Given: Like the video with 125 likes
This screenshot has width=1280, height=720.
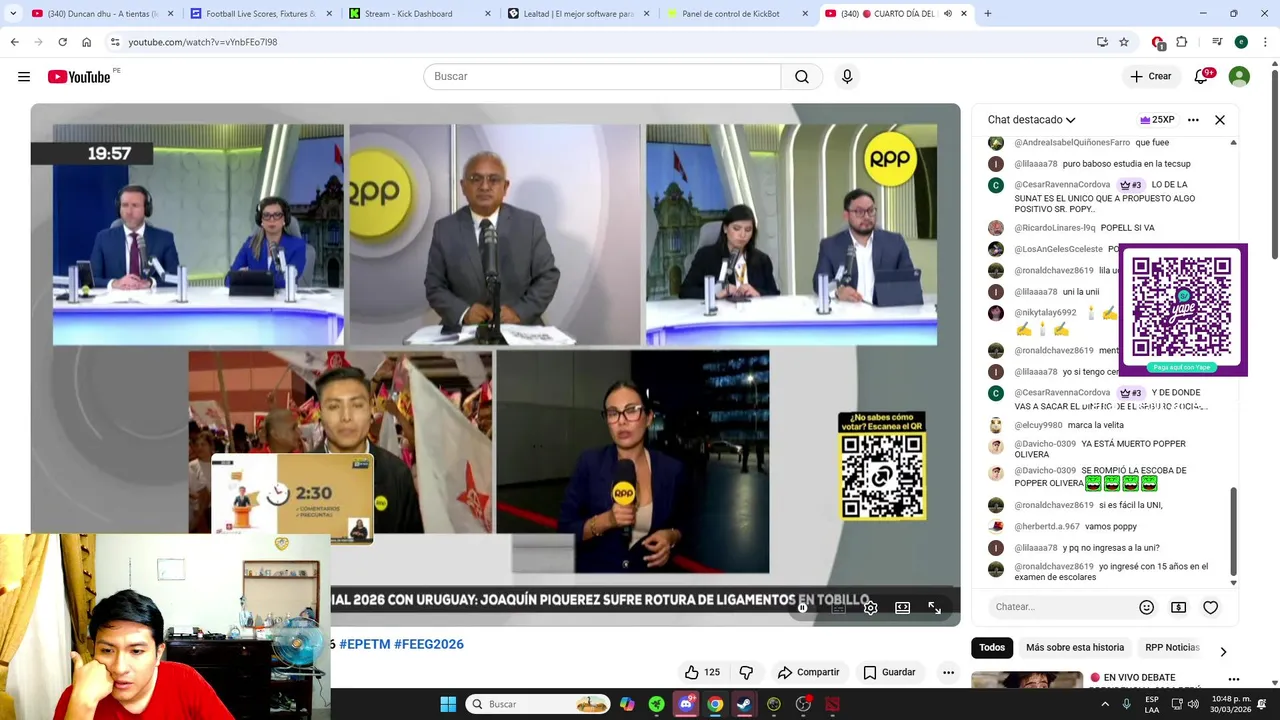Looking at the screenshot, I should [x=703, y=672].
